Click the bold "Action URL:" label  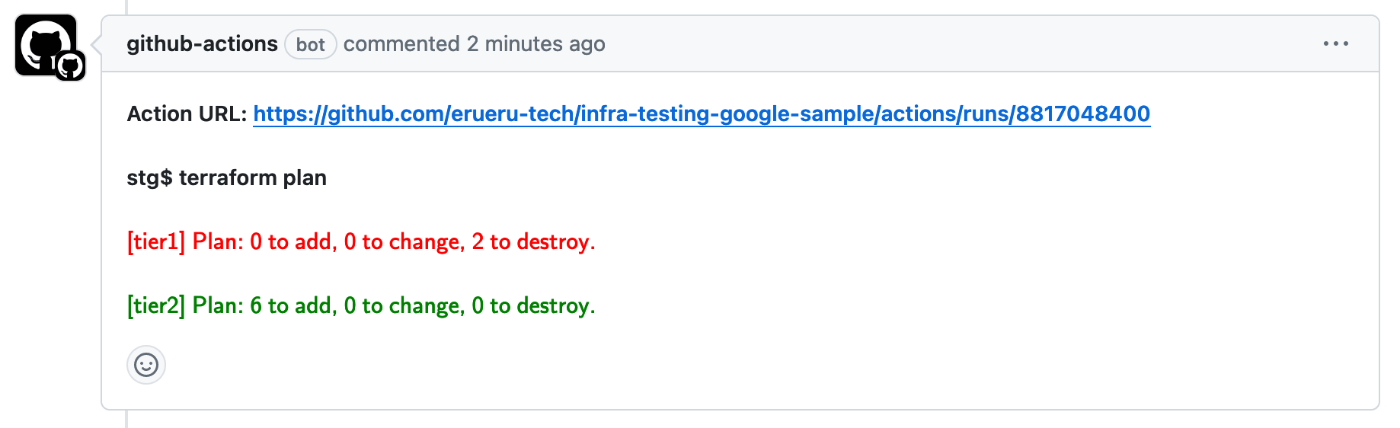coord(187,114)
